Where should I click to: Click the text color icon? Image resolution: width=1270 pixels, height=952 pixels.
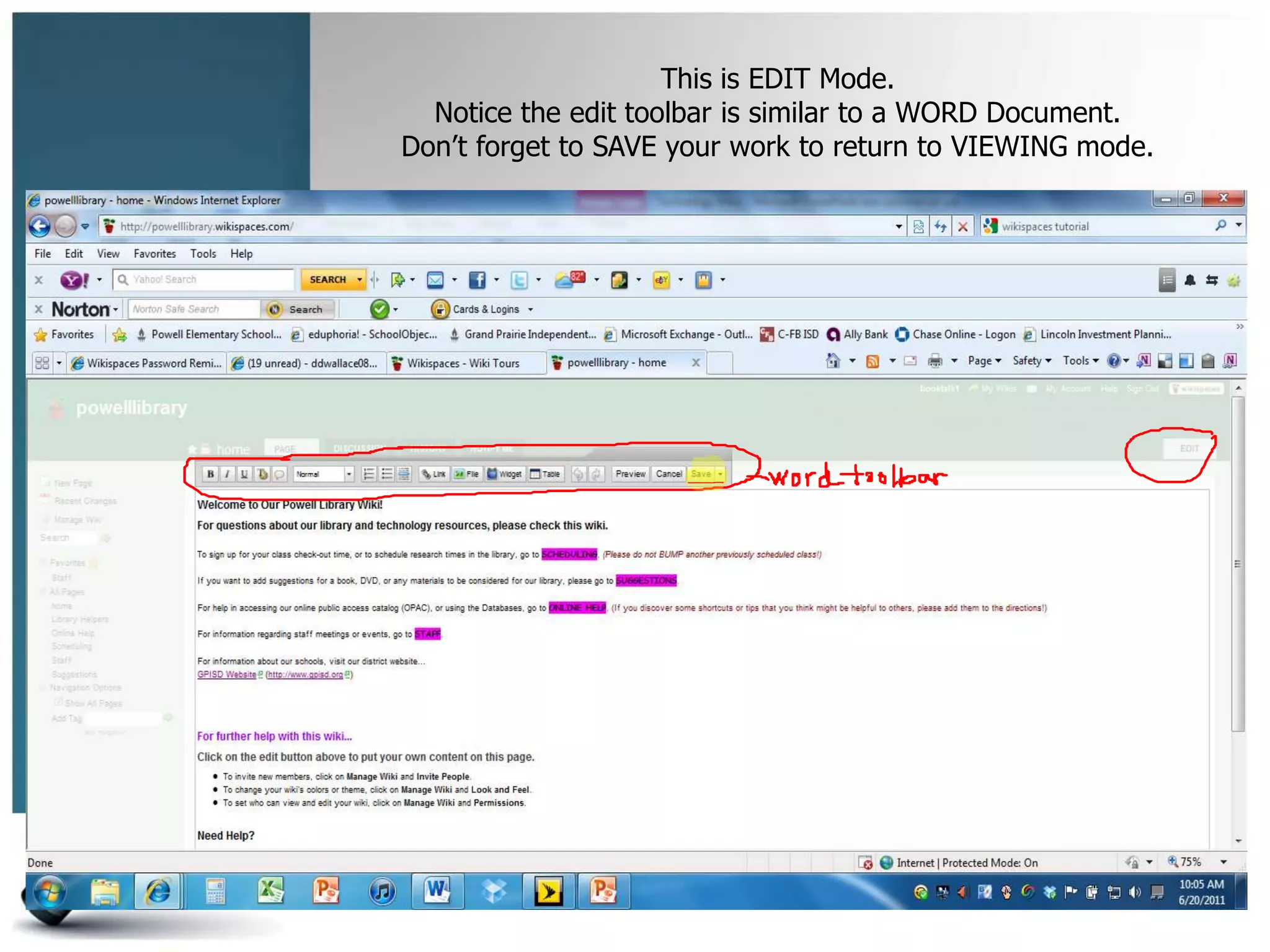pos(262,474)
